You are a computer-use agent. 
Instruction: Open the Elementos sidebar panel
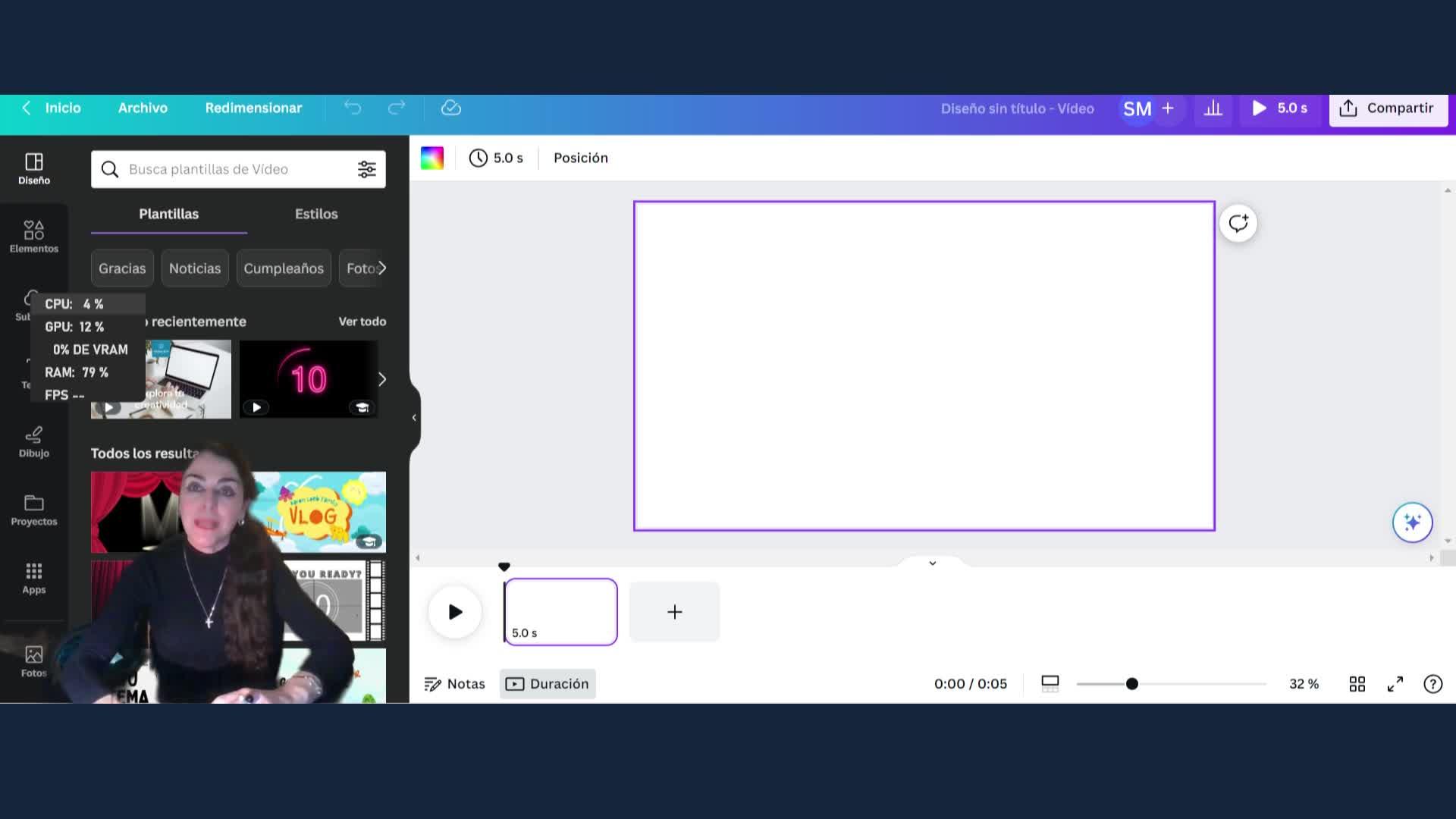[x=34, y=236]
